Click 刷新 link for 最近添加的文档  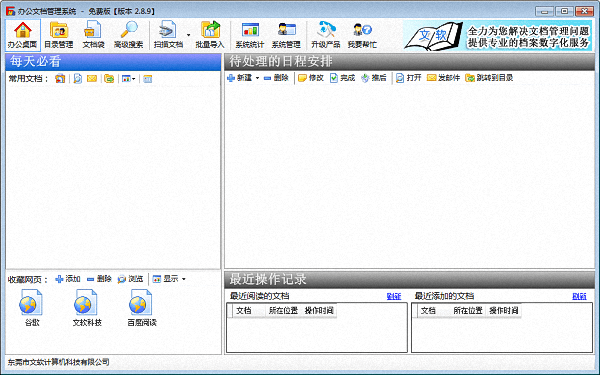pyautogui.click(x=579, y=296)
